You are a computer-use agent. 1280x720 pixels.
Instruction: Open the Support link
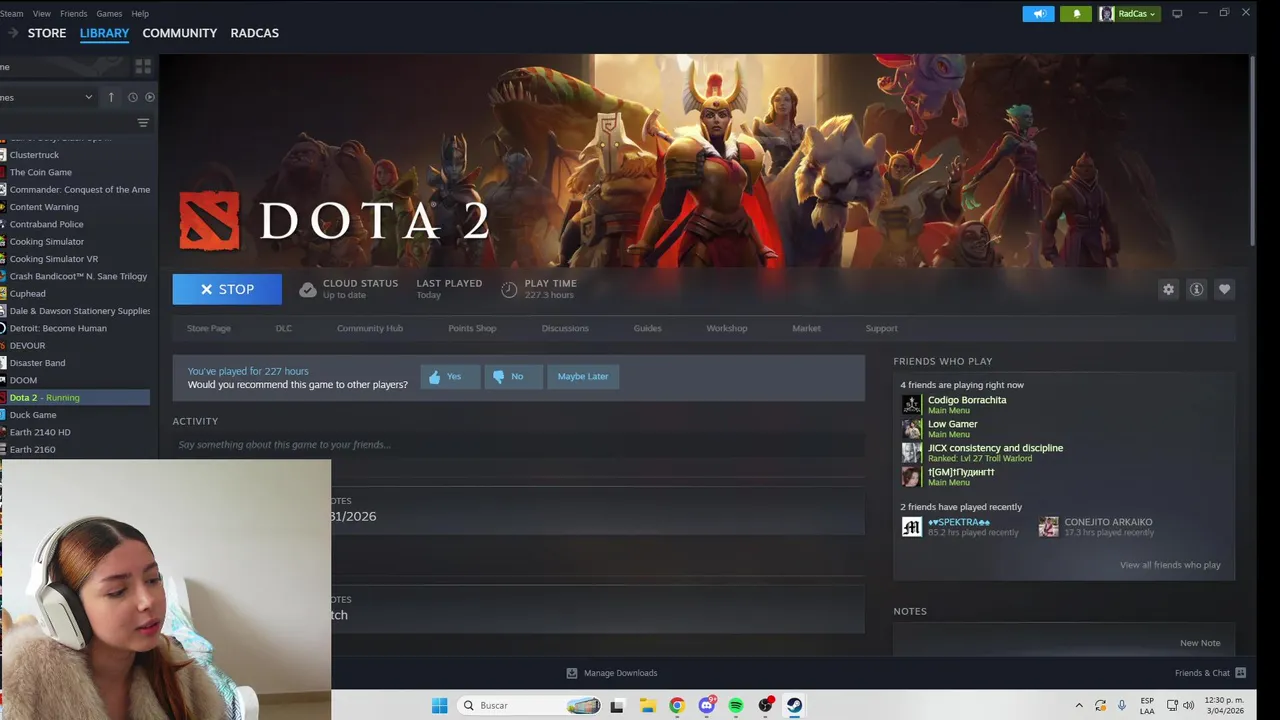tap(881, 328)
